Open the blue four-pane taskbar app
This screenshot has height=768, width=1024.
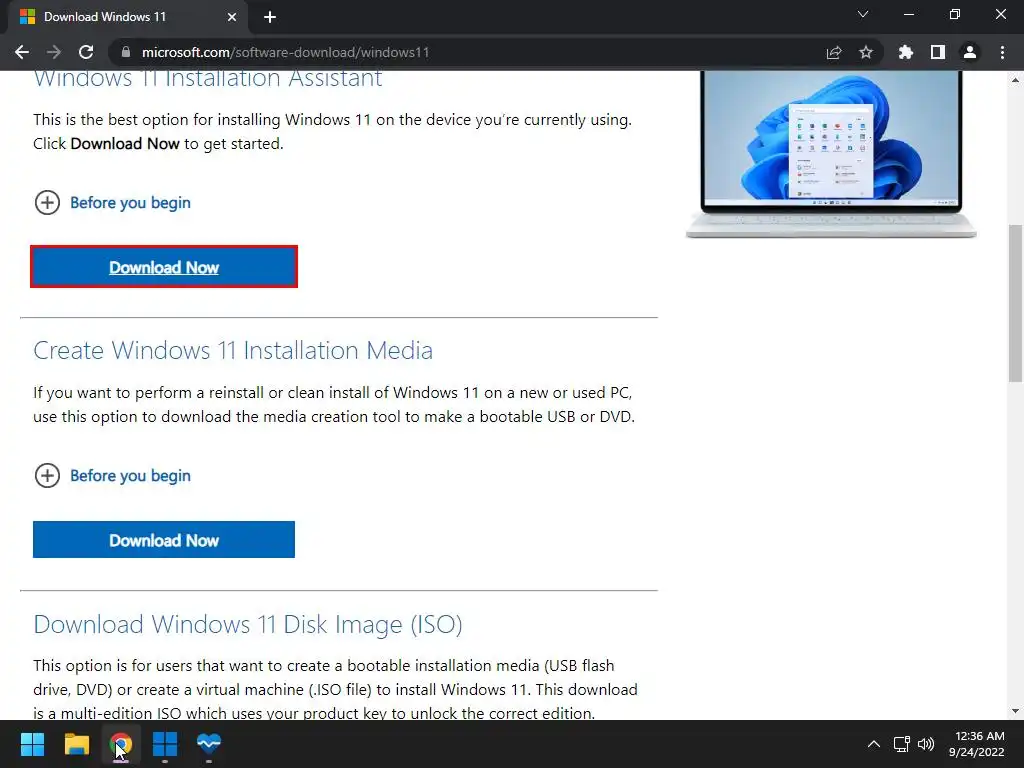click(x=165, y=743)
